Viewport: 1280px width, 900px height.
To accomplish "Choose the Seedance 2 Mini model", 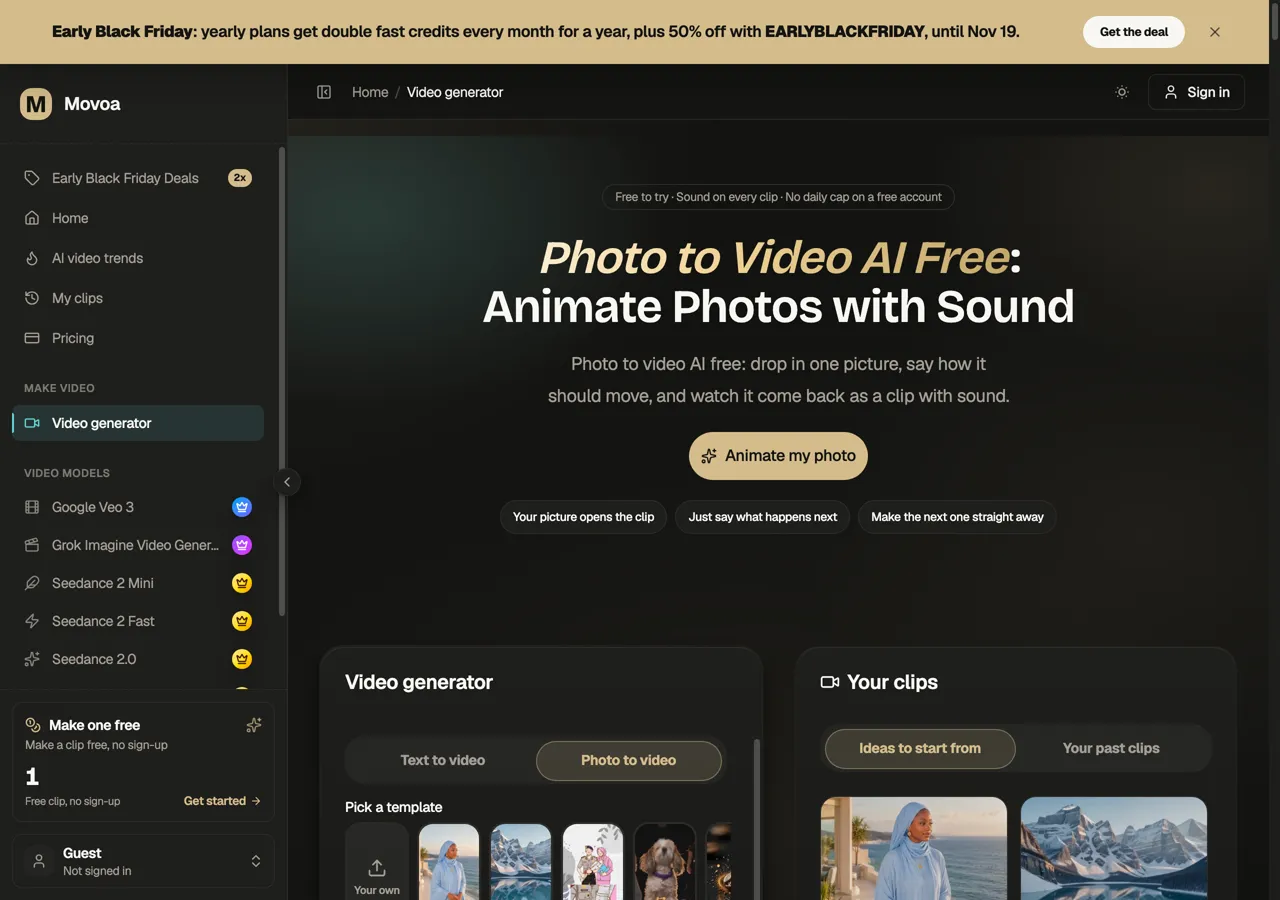I will (138, 583).
